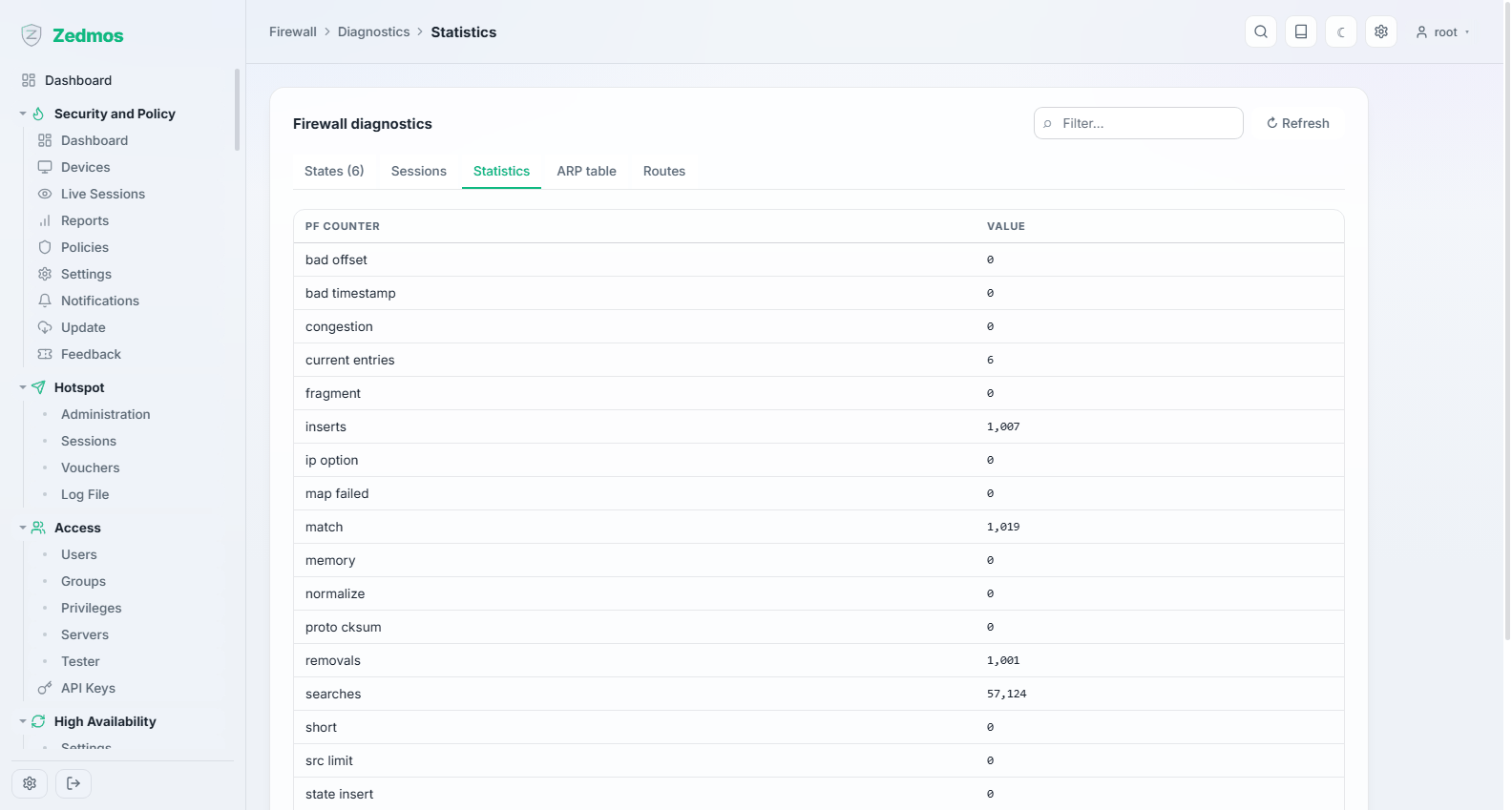The image size is (1512, 810).
Task: Switch to the States (6) tab
Action: coord(334,171)
